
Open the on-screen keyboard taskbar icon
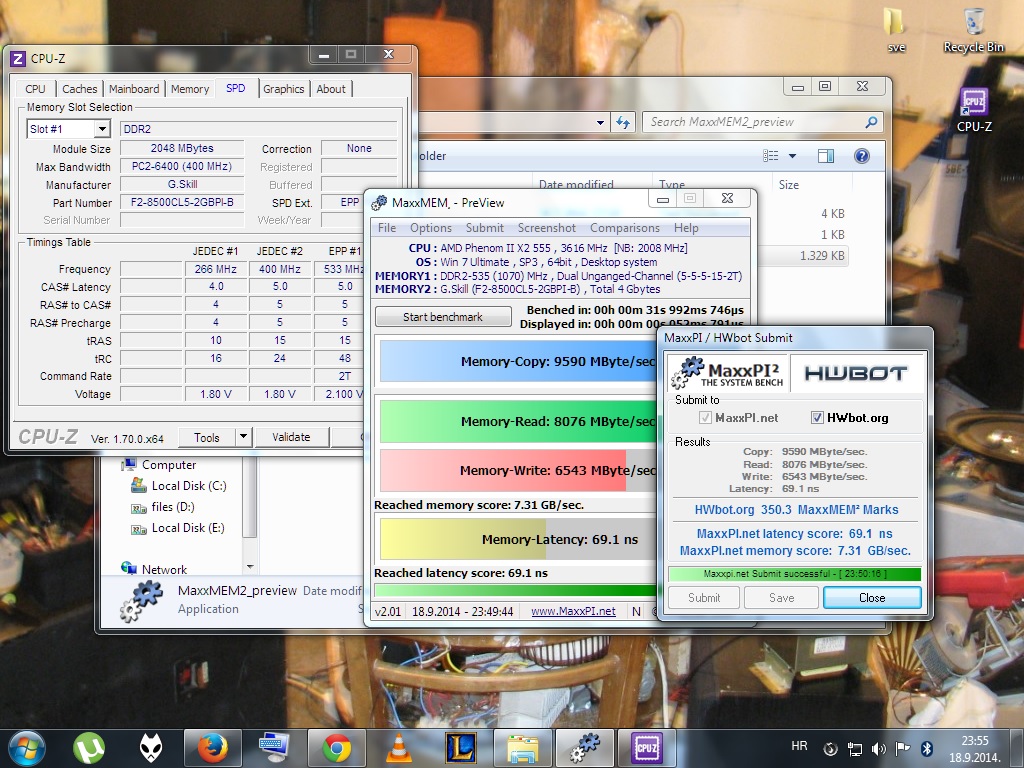coord(274,748)
